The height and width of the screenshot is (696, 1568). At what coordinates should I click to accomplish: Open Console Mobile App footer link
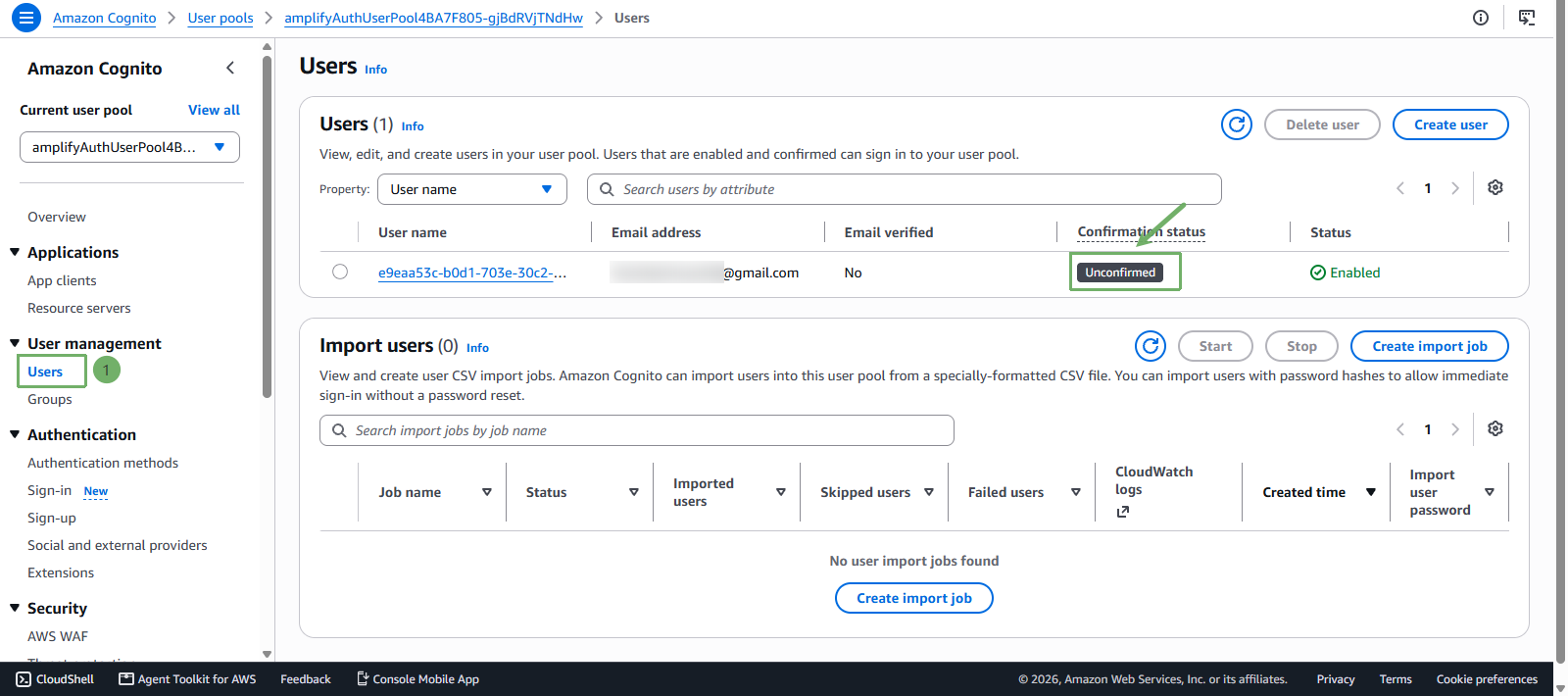tap(417, 679)
